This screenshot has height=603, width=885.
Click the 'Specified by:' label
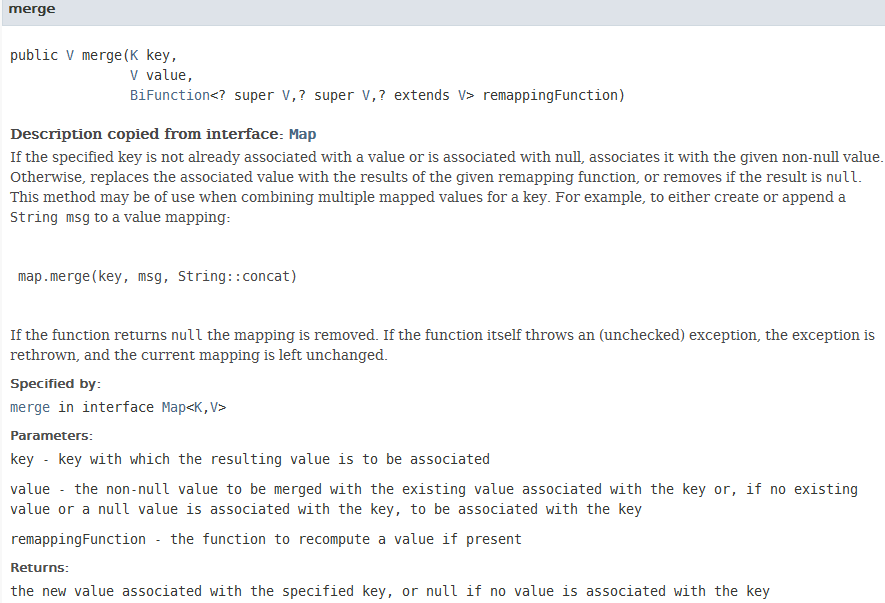pos(55,384)
